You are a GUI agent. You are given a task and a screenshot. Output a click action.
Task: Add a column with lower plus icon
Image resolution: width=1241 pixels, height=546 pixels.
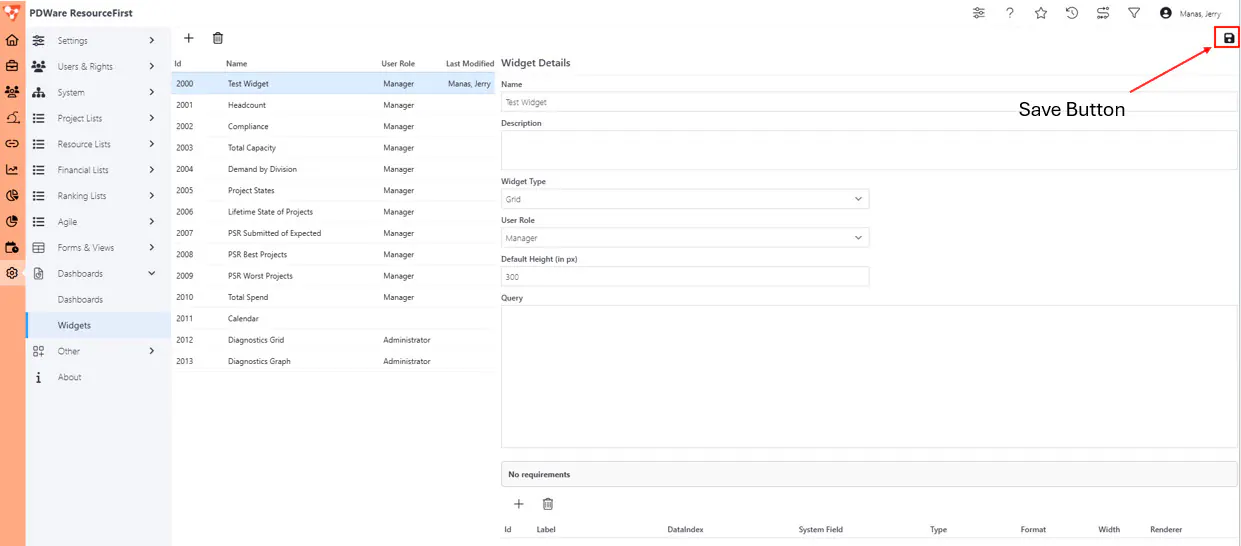[518, 504]
